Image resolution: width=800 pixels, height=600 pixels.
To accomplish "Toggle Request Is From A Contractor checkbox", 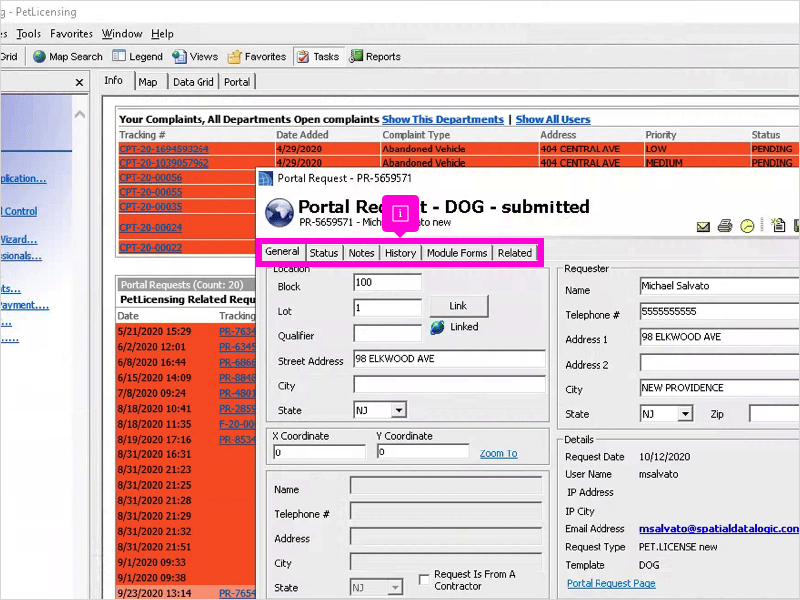I will [423, 579].
